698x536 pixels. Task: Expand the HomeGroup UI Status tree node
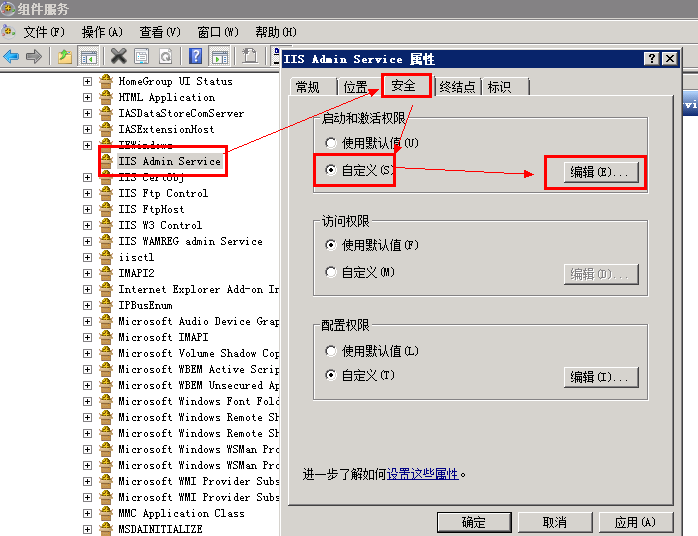coord(88,81)
